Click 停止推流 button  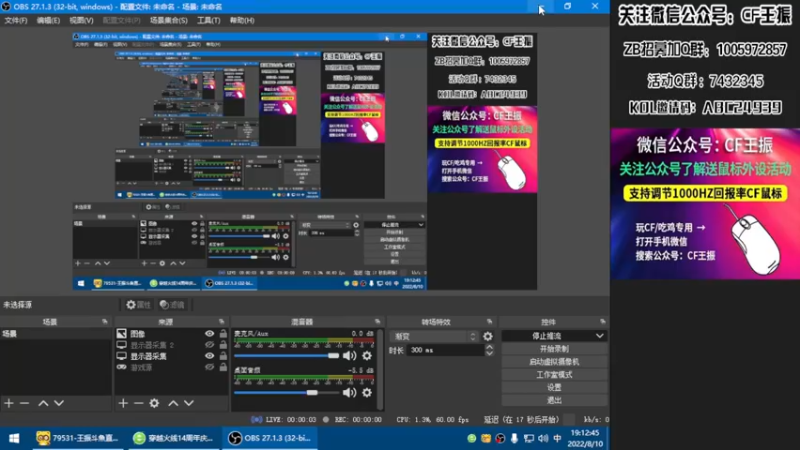(x=547, y=336)
